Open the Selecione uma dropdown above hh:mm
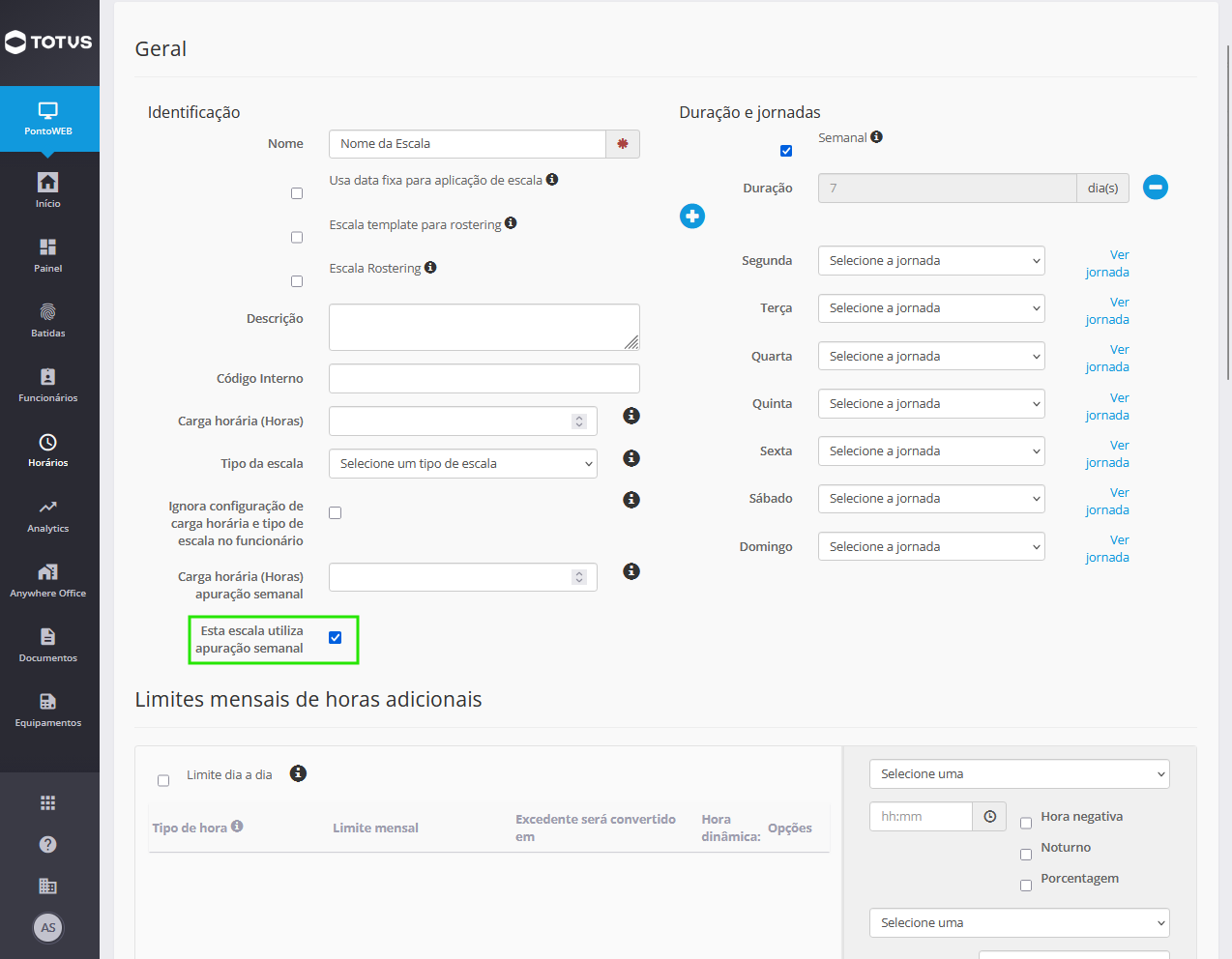Viewport: 1232px width, 959px height. 1019,774
